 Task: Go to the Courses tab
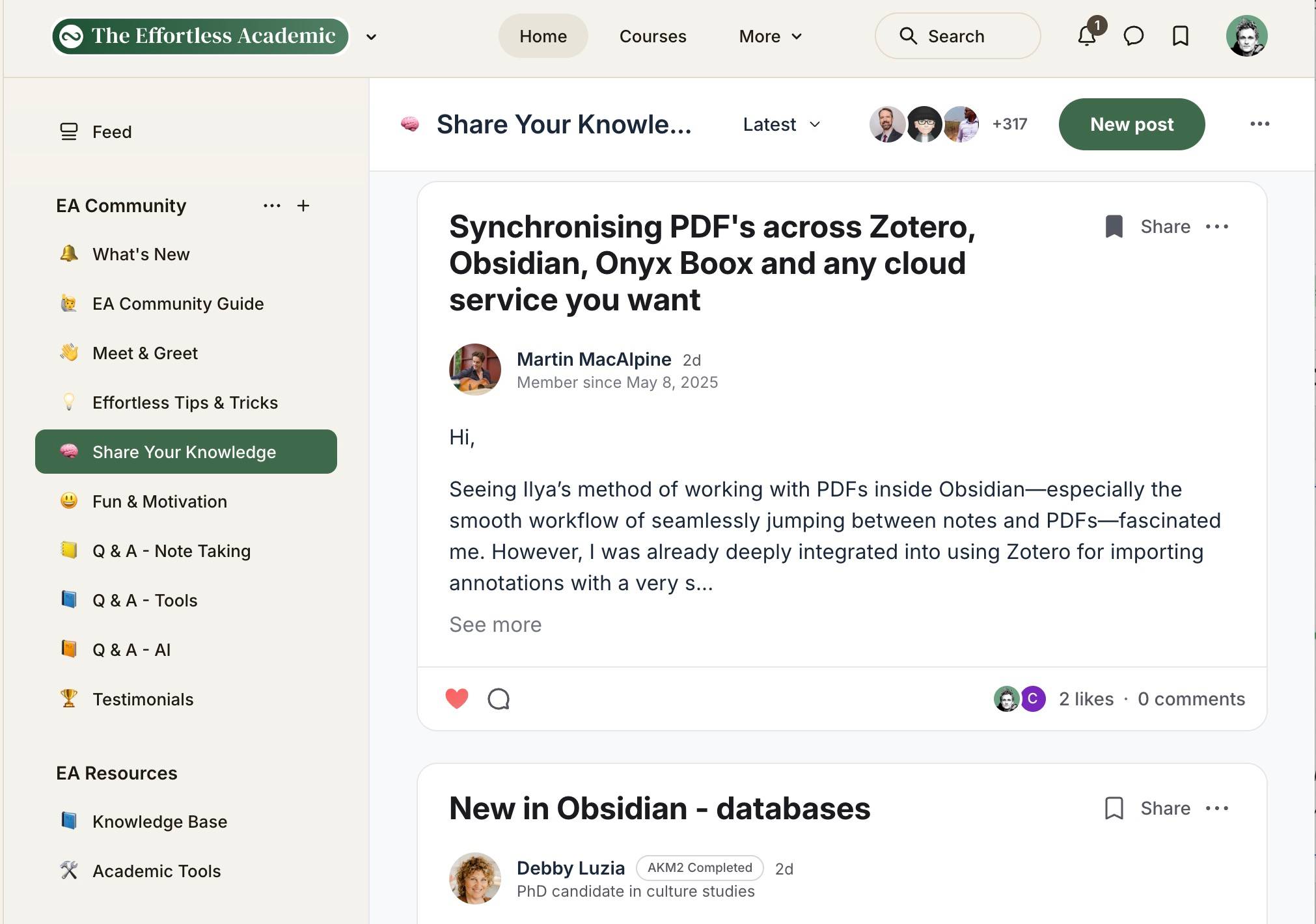coord(653,36)
